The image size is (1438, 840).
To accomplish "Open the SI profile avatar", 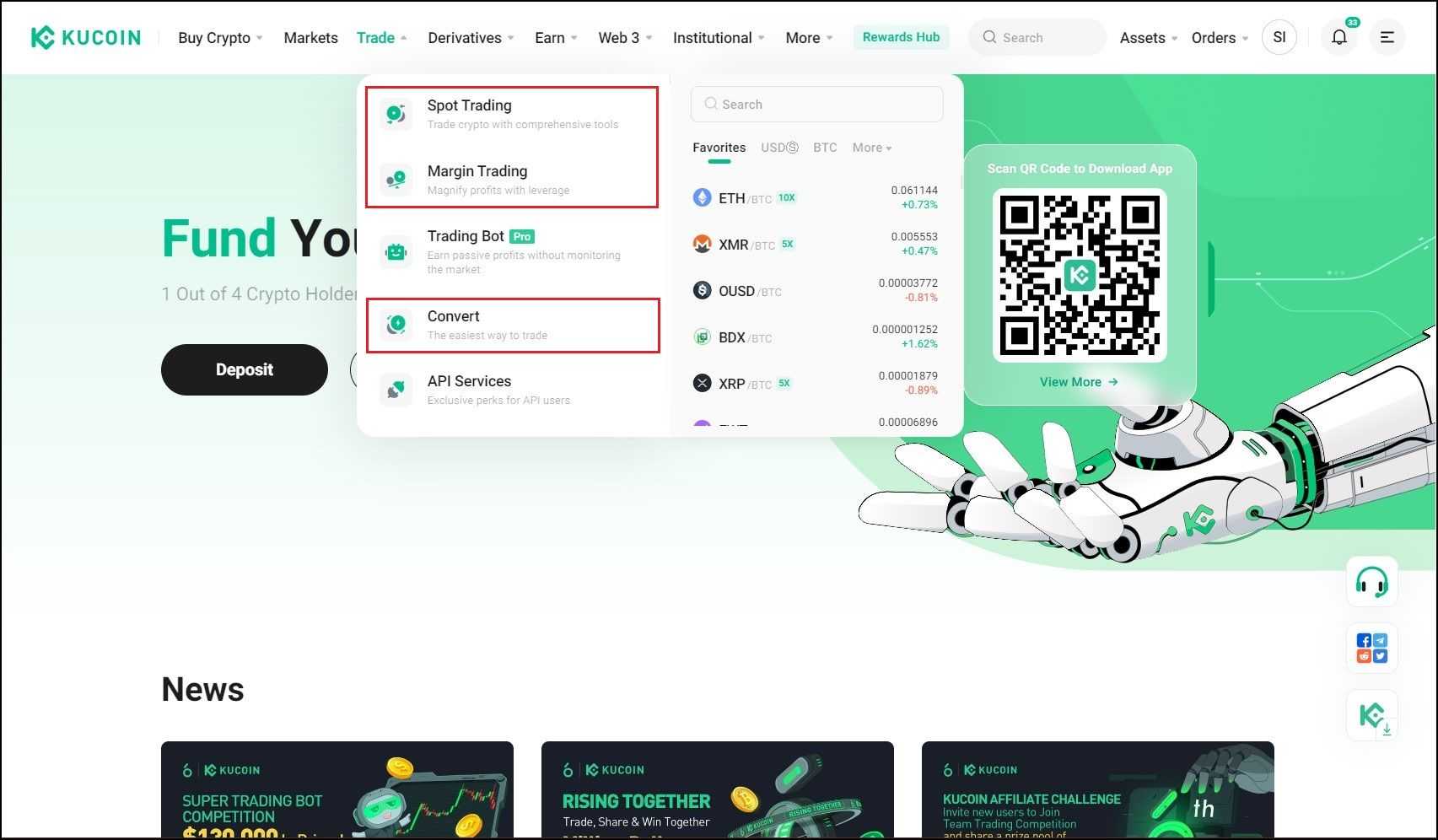I will 1279,37.
